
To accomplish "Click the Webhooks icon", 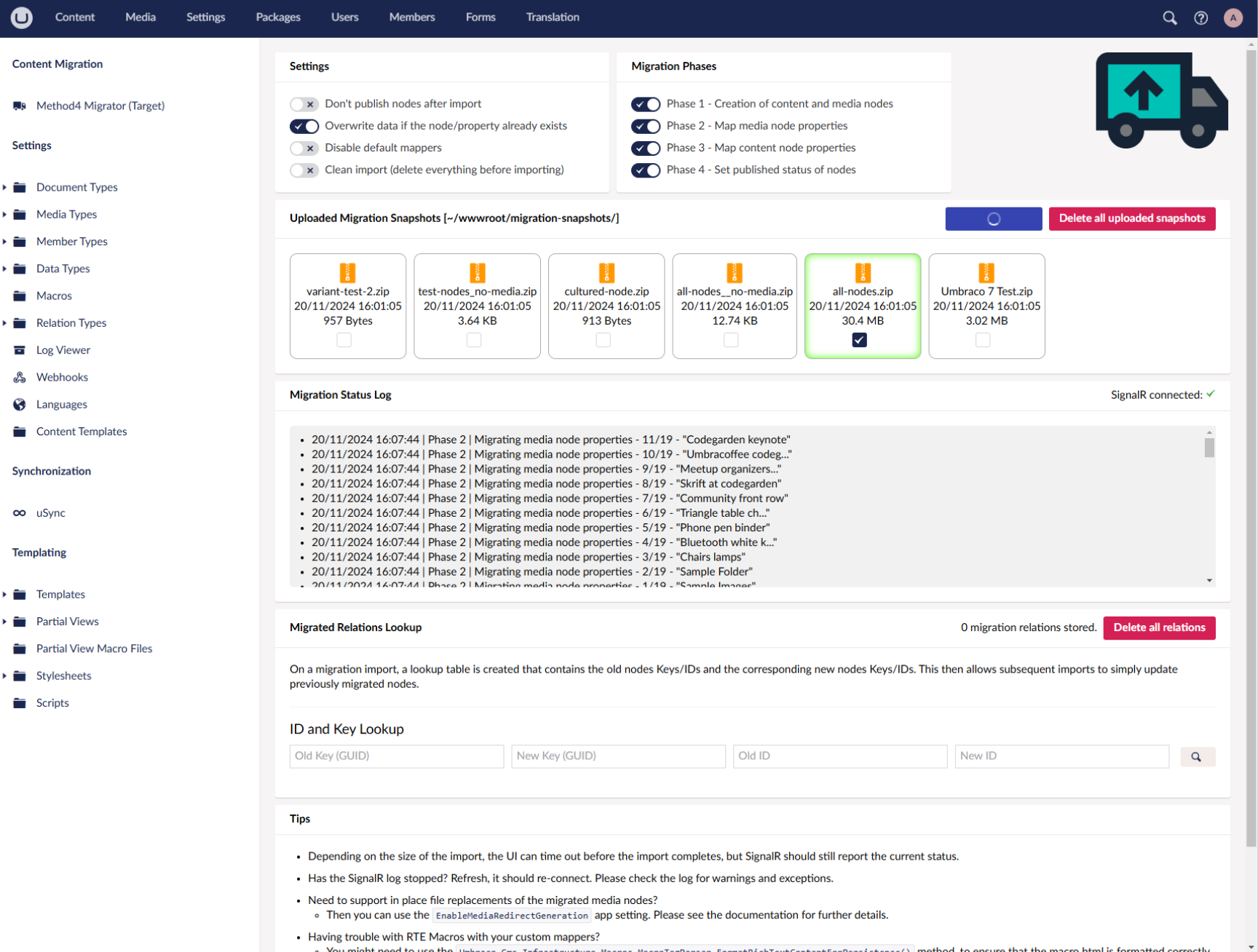I will pyautogui.click(x=20, y=377).
